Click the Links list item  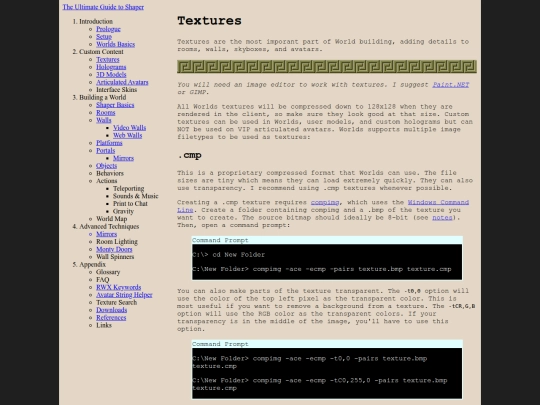coord(104,325)
